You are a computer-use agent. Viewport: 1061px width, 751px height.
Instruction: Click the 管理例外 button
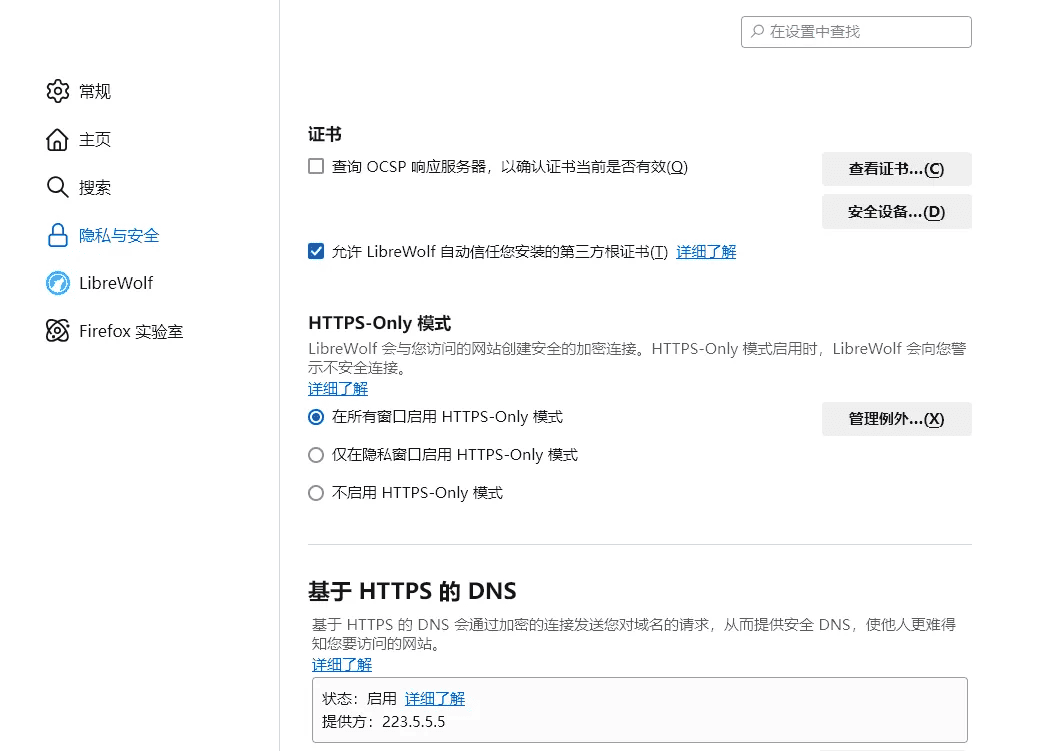pyautogui.click(x=897, y=419)
